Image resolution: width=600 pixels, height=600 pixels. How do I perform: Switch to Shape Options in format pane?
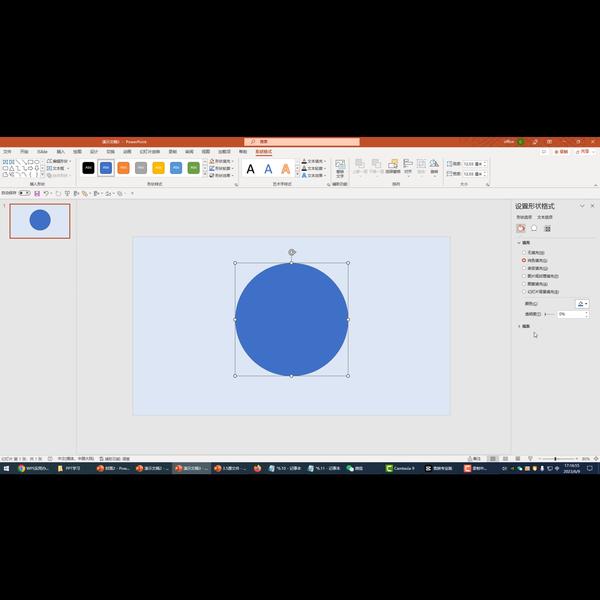tap(524, 217)
